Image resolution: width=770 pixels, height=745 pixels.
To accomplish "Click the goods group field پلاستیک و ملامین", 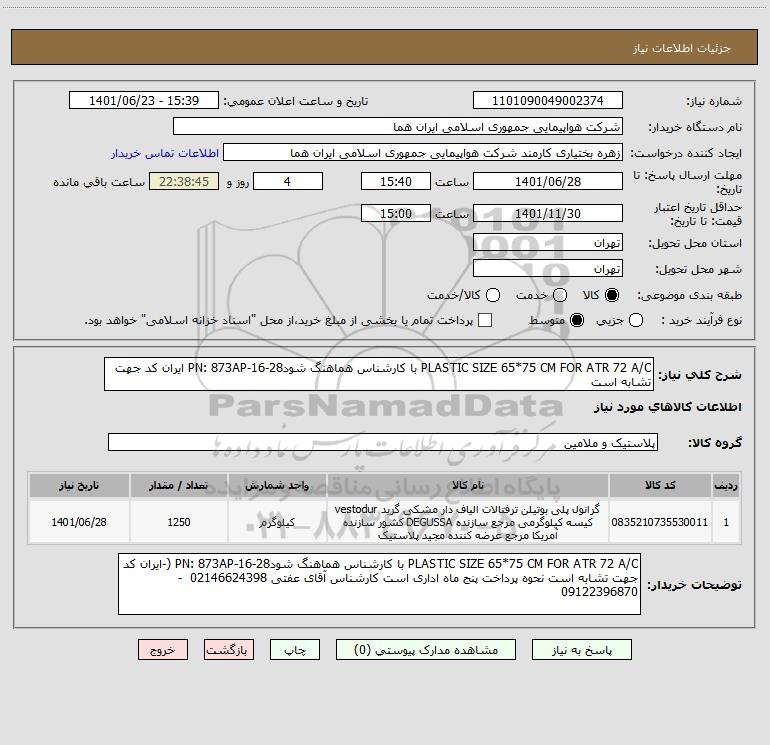I will coord(383,442).
